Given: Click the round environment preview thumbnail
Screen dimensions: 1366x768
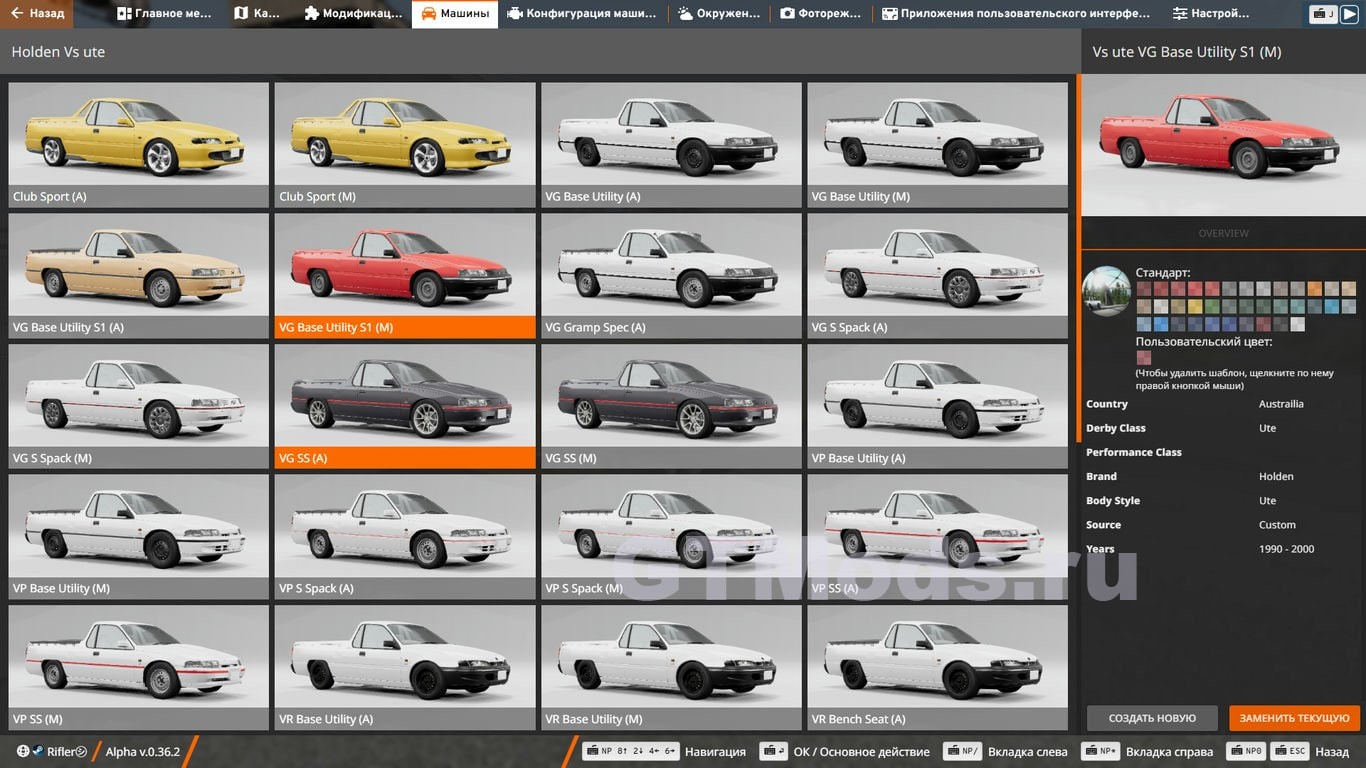Looking at the screenshot, I should pos(1107,292).
